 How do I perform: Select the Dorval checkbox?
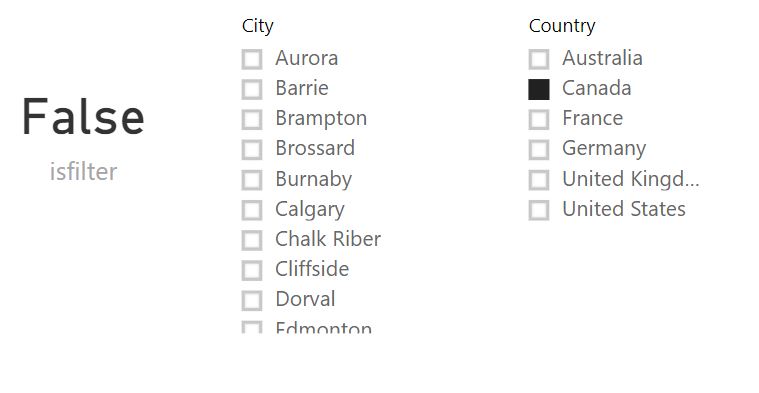click(x=252, y=301)
